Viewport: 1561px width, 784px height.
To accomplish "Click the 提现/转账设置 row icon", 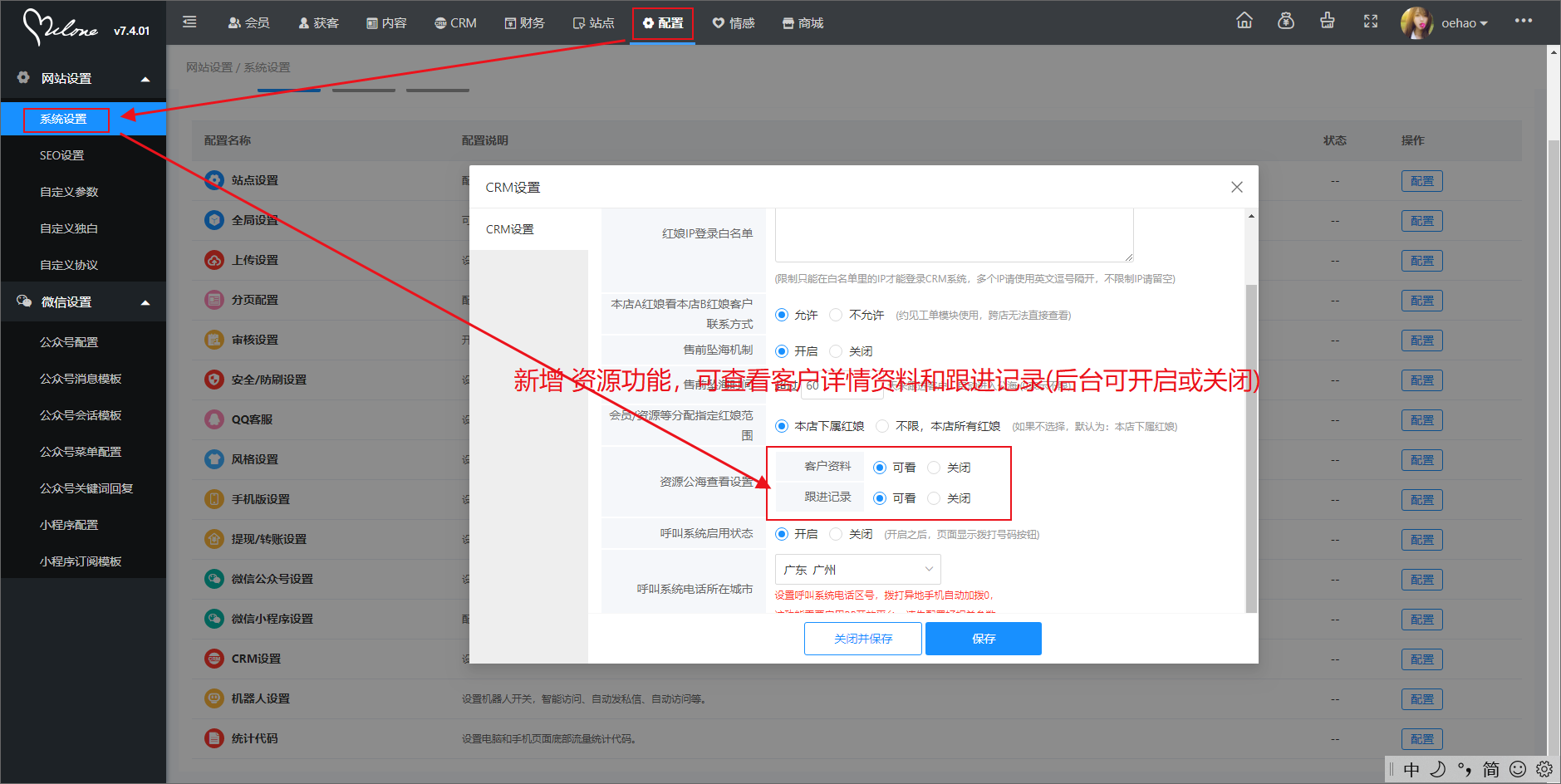I will (214, 539).
